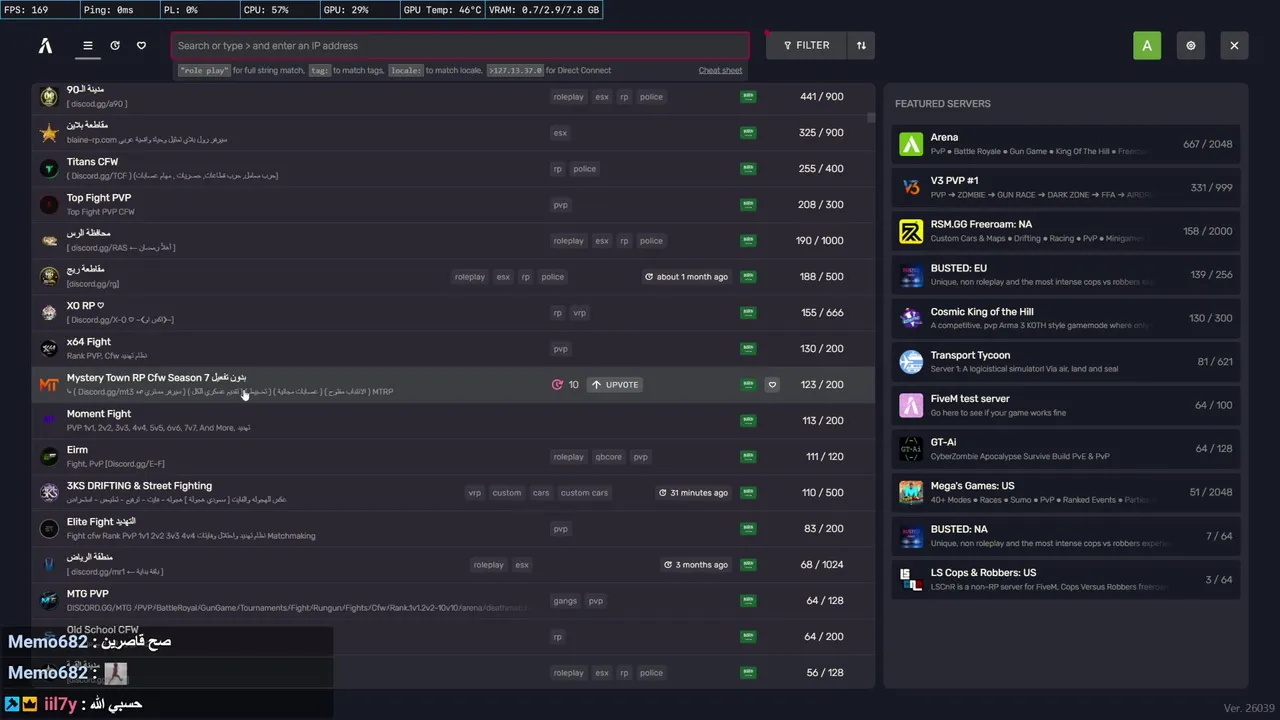
Task: Open the Old School CFW server entry
Action: (453, 636)
